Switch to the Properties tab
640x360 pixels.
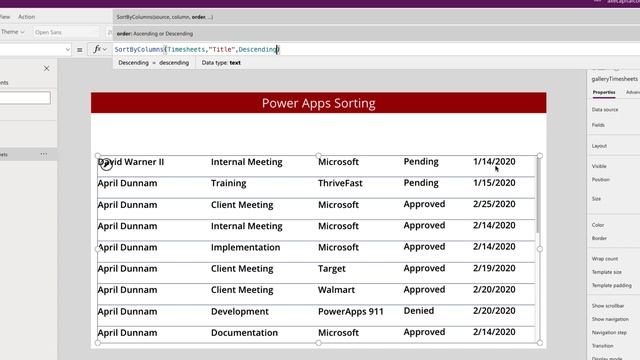(604, 93)
